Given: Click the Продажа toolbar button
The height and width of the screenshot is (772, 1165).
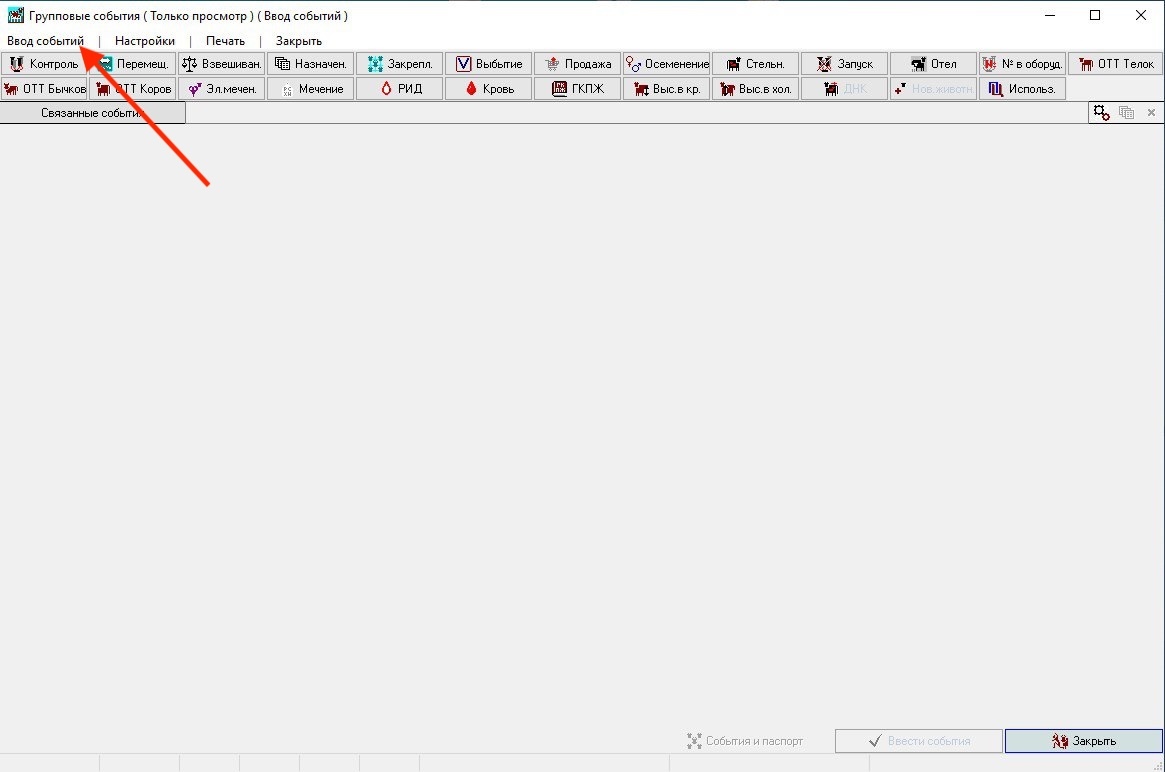Looking at the screenshot, I should pos(577,64).
